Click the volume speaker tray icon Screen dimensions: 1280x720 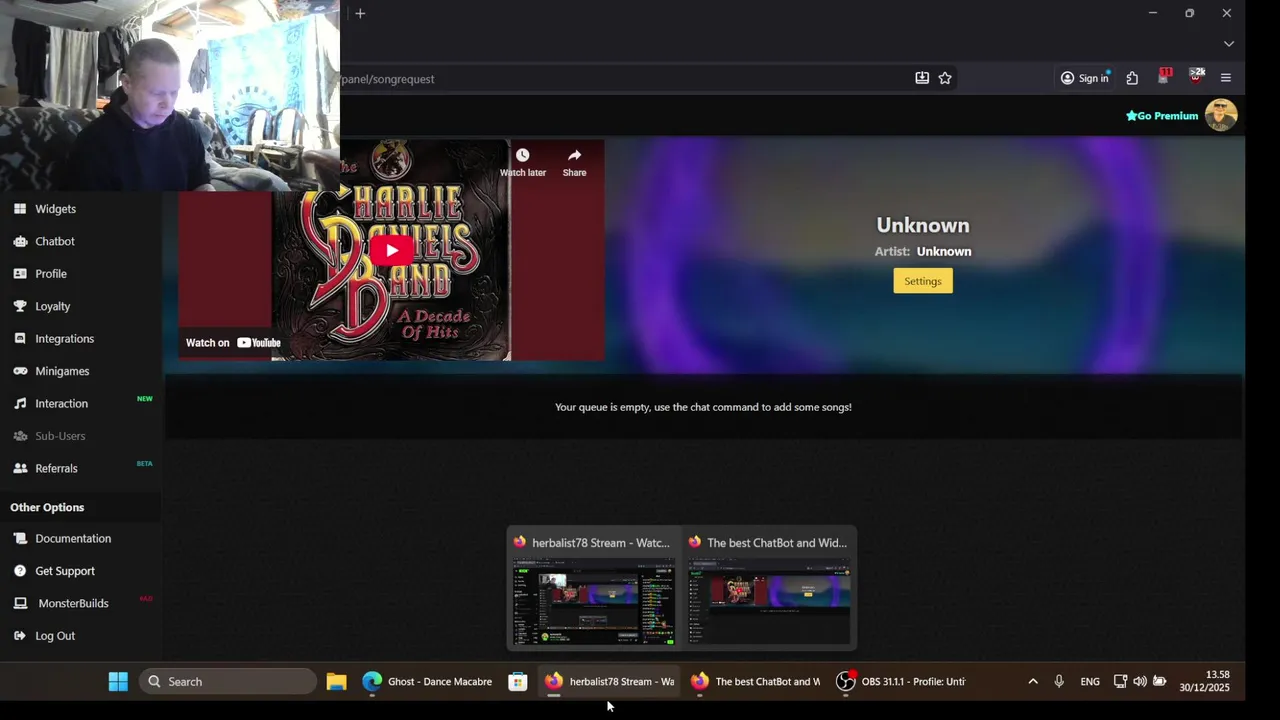(x=1140, y=682)
